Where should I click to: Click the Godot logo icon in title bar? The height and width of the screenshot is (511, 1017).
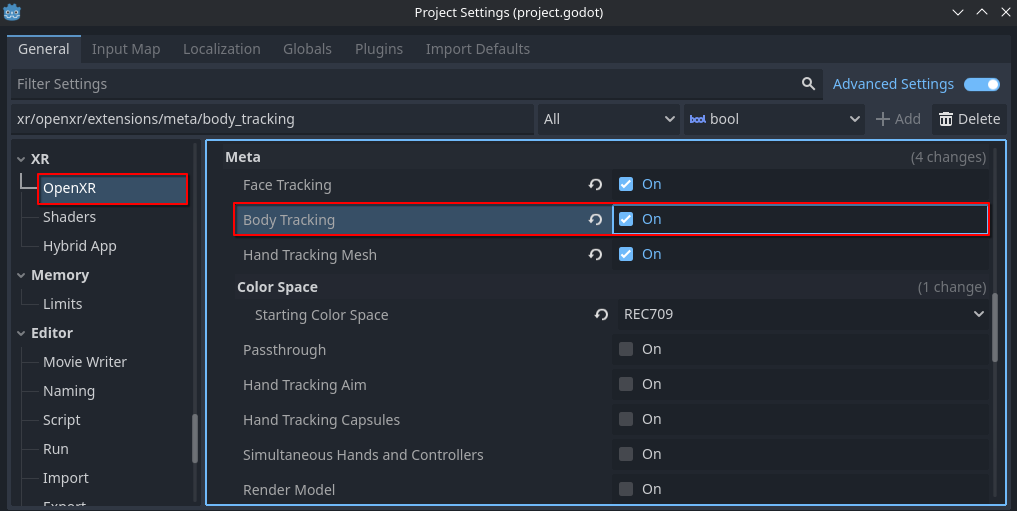(12, 12)
